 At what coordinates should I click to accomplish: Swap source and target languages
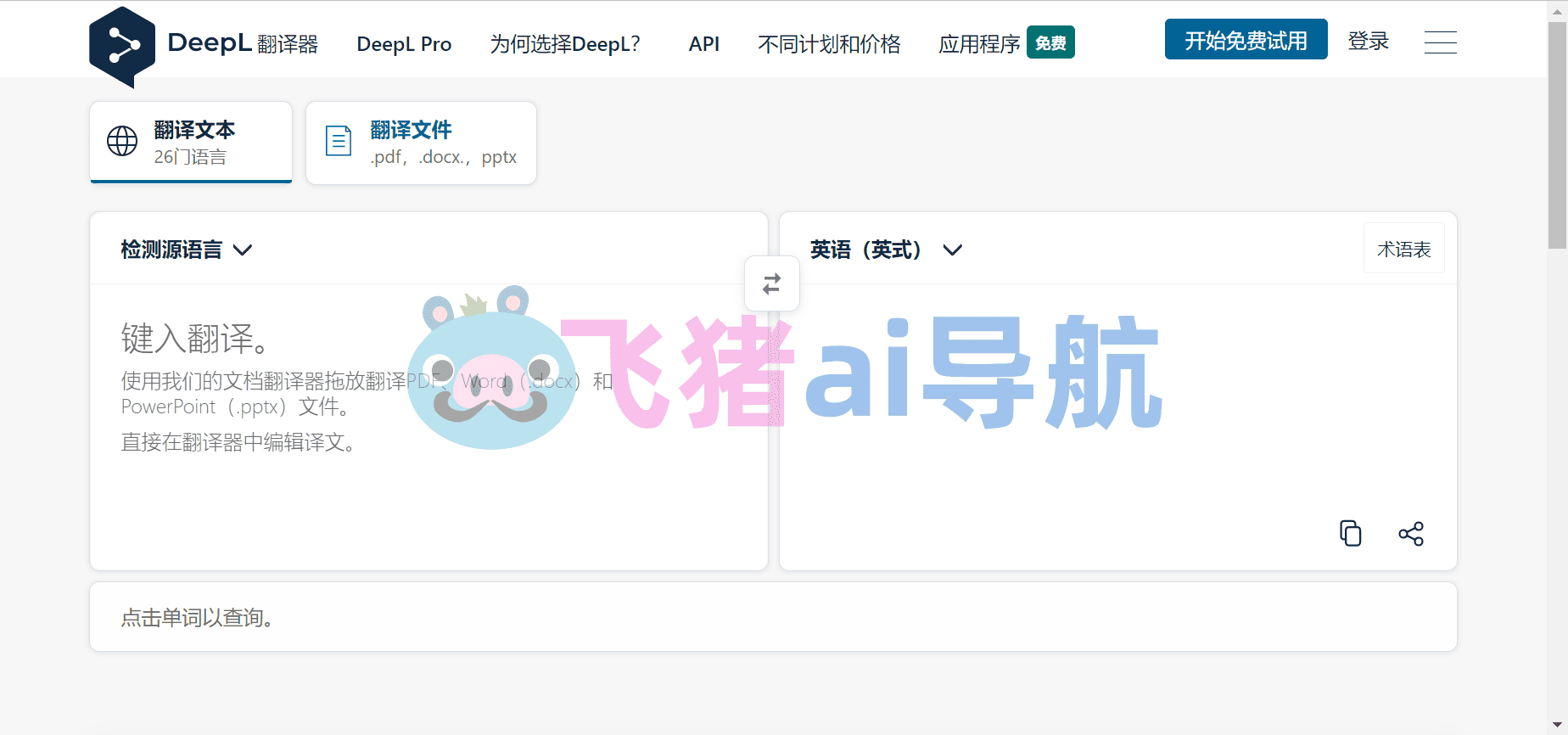point(771,283)
